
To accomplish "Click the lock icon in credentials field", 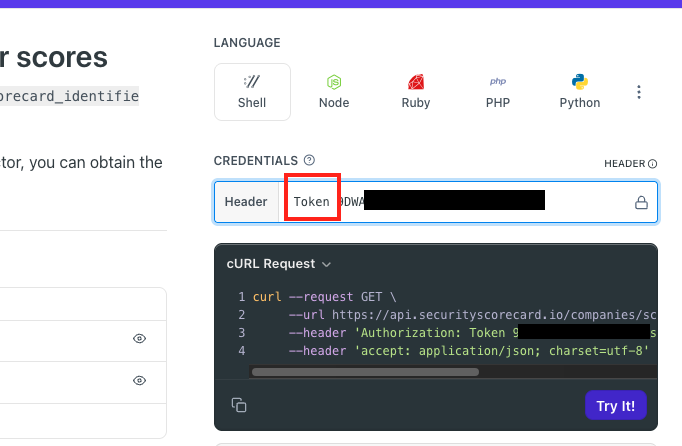I will [x=641, y=202].
